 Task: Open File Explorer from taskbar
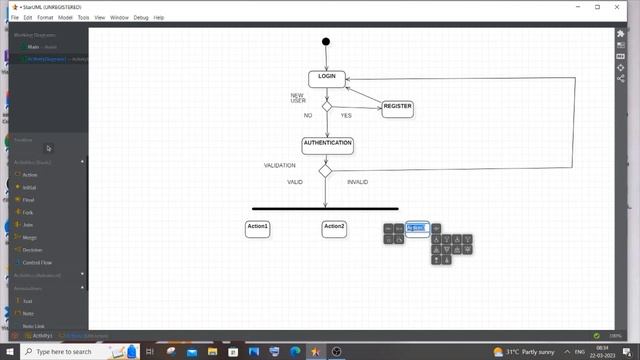[x=212, y=351]
